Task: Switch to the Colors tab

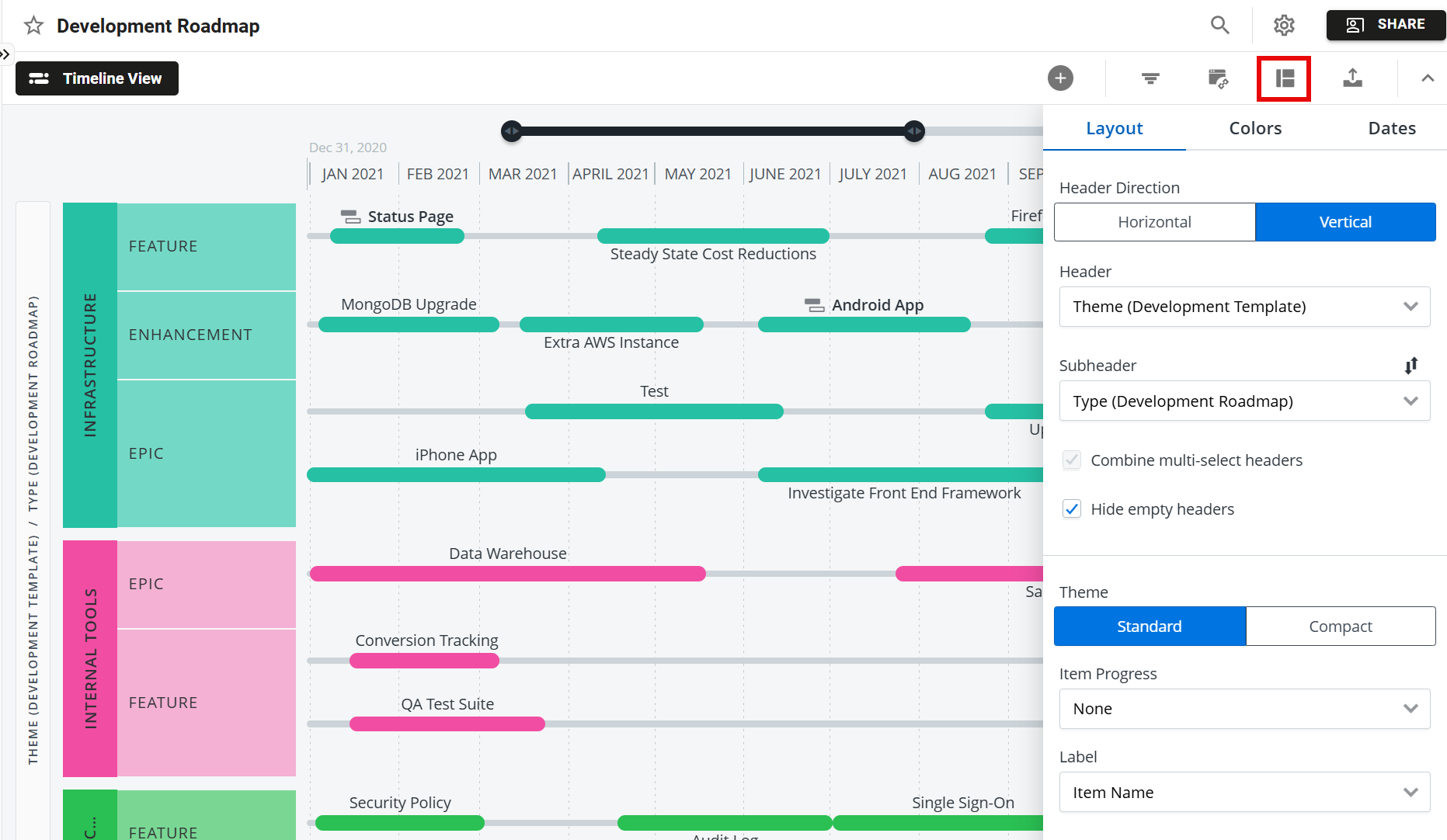Action: 1254,128
